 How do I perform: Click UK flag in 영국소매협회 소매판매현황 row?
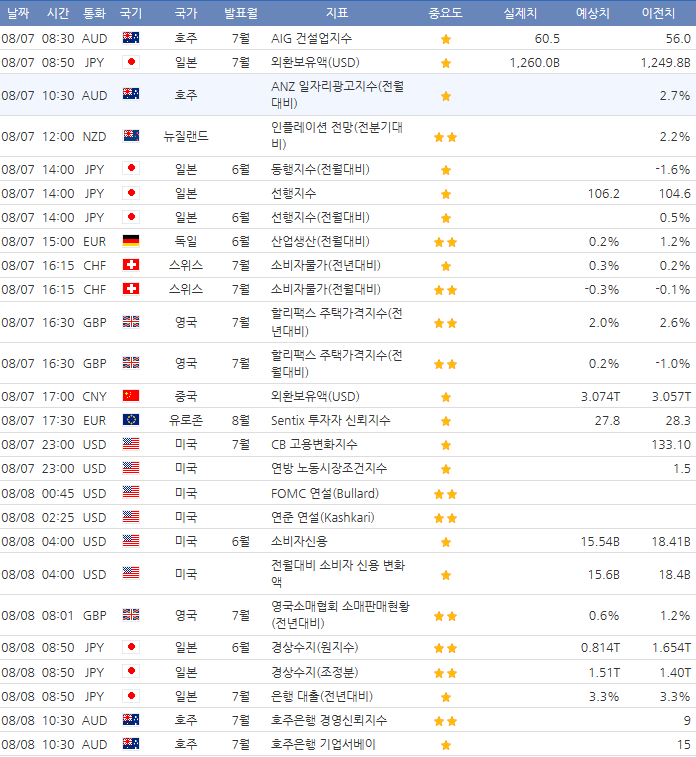pyautogui.click(x=131, y=615)
